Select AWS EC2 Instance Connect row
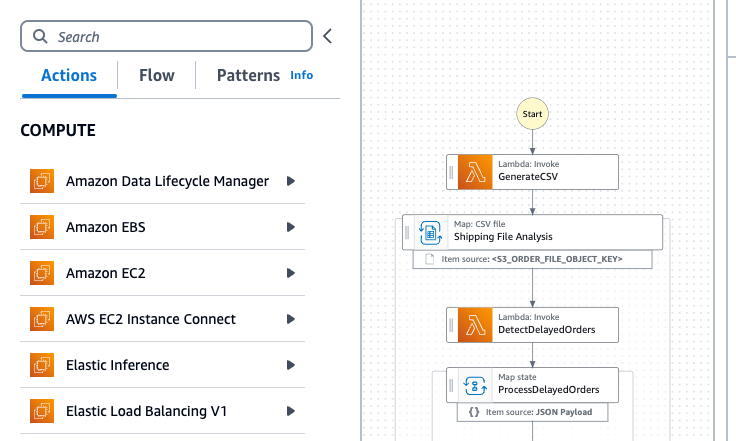 162,319
